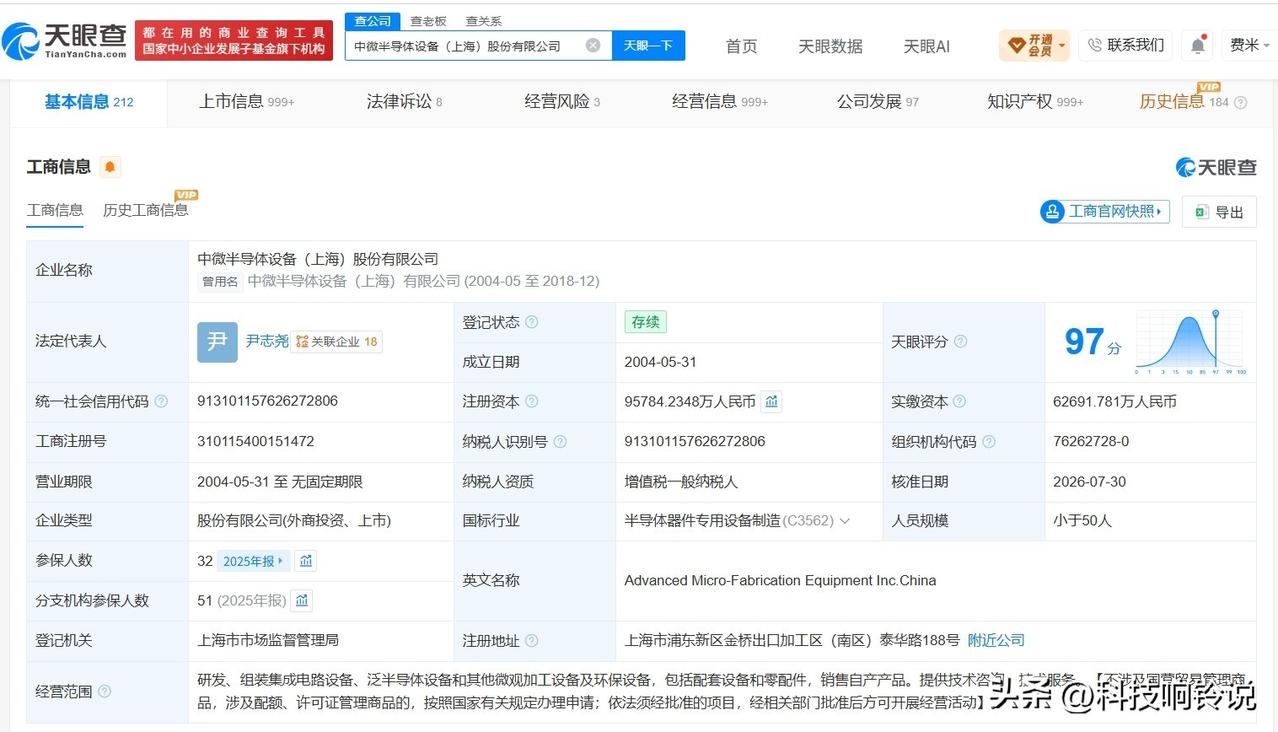Open the 尹志尧 person link
Screen dimensions: 1278x732
point(267,342)
